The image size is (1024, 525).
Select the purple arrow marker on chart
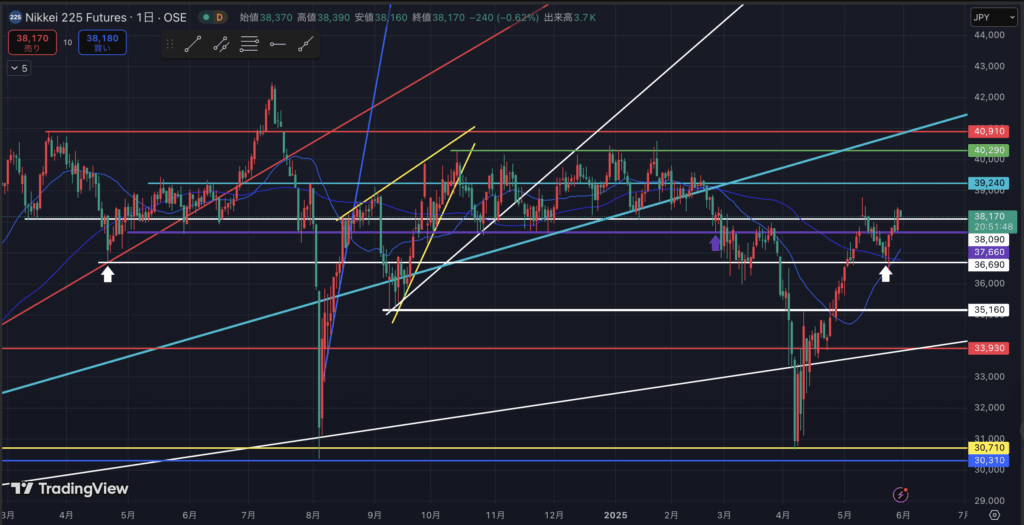[715, 244]
